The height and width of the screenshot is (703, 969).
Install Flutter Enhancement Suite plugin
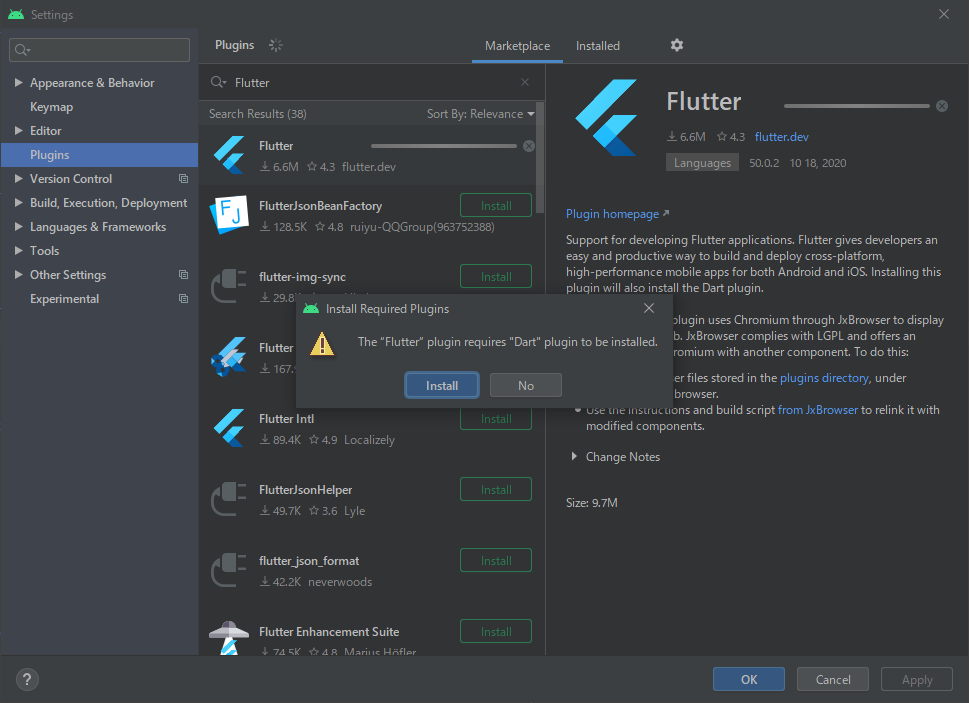[496, 632]
